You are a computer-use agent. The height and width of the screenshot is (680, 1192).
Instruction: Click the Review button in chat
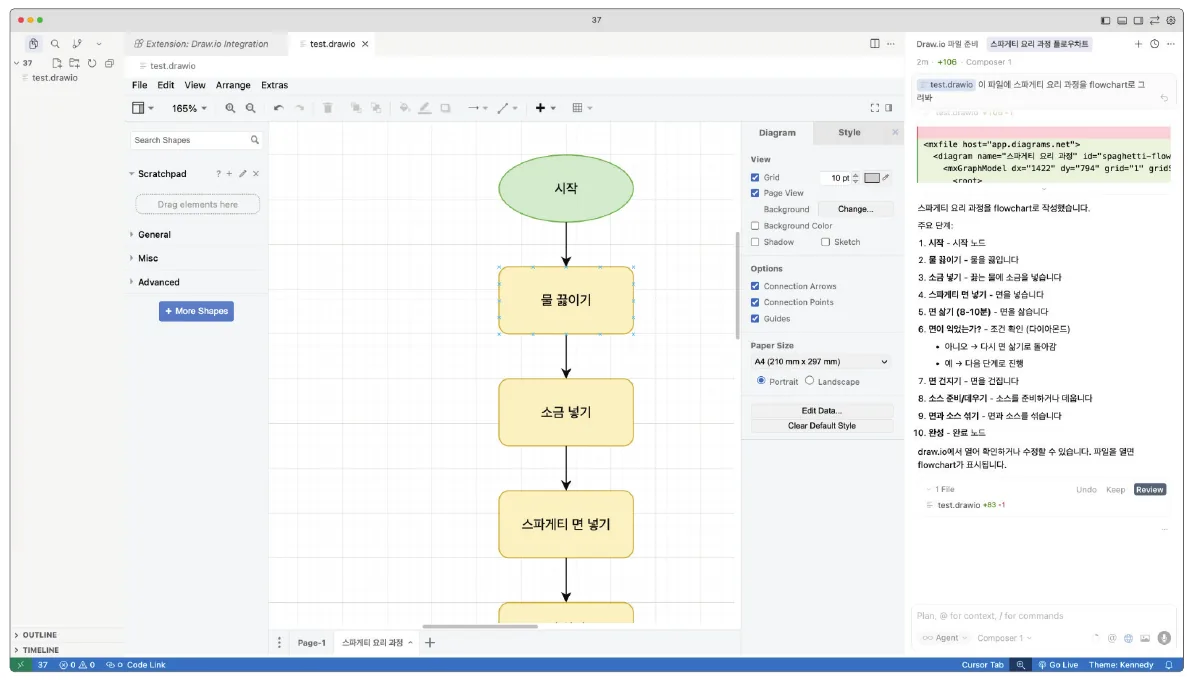(1149, 490)
